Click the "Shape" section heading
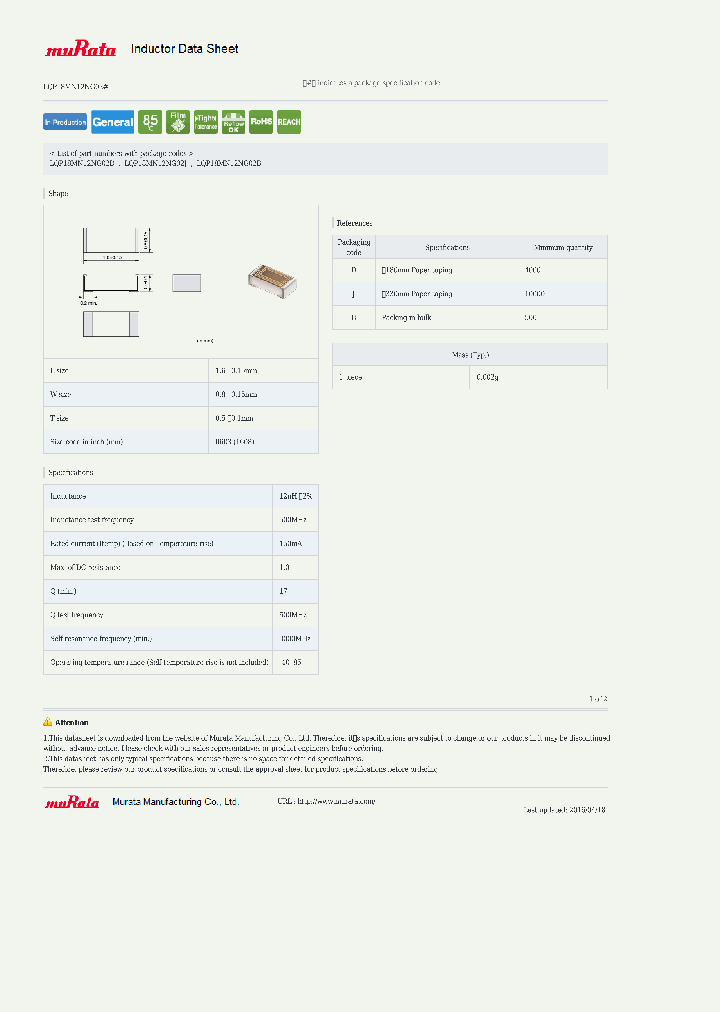720x1012 pixels. (x=58, y=194)
